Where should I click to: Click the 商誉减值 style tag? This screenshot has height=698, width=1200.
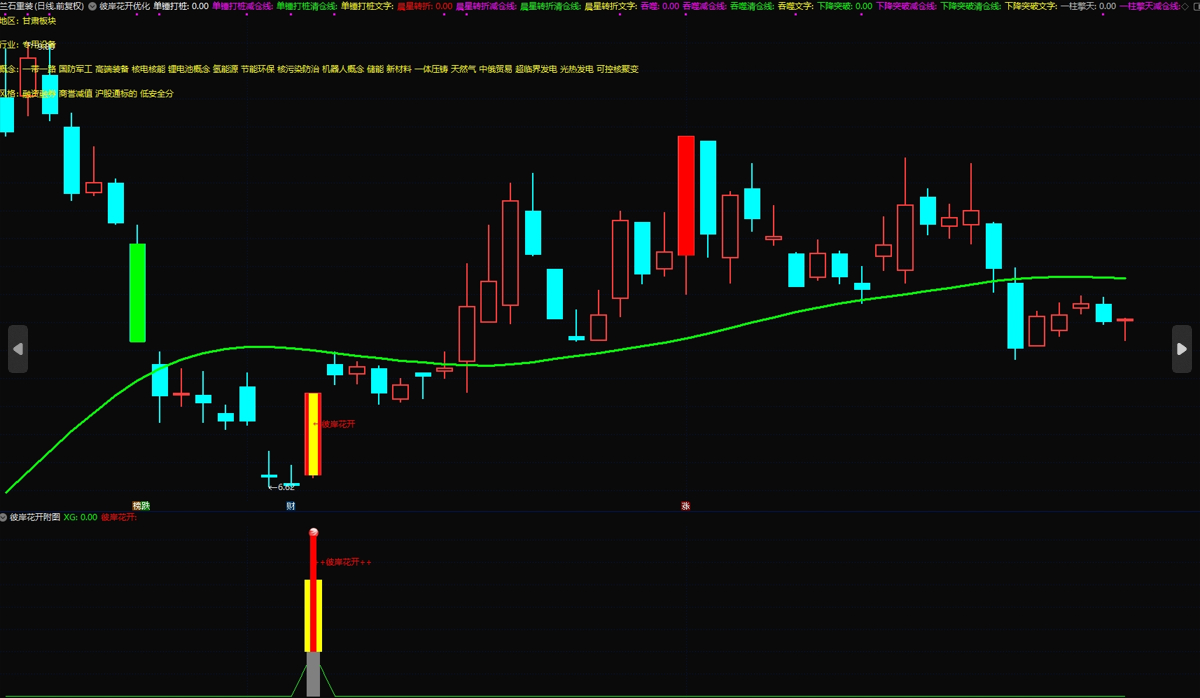pyautogui.click(x=76, y=93)
